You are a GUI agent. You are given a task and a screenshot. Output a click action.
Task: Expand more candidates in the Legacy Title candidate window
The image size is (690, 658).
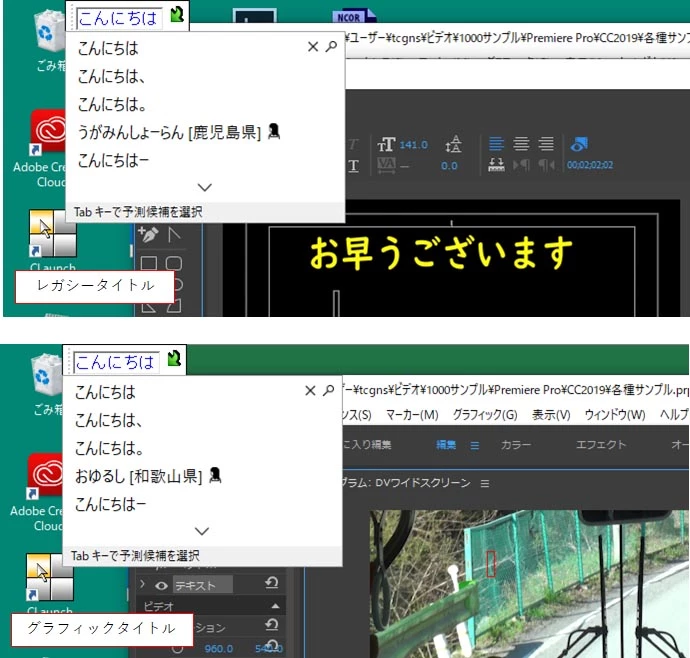click(x=205, y=187)
